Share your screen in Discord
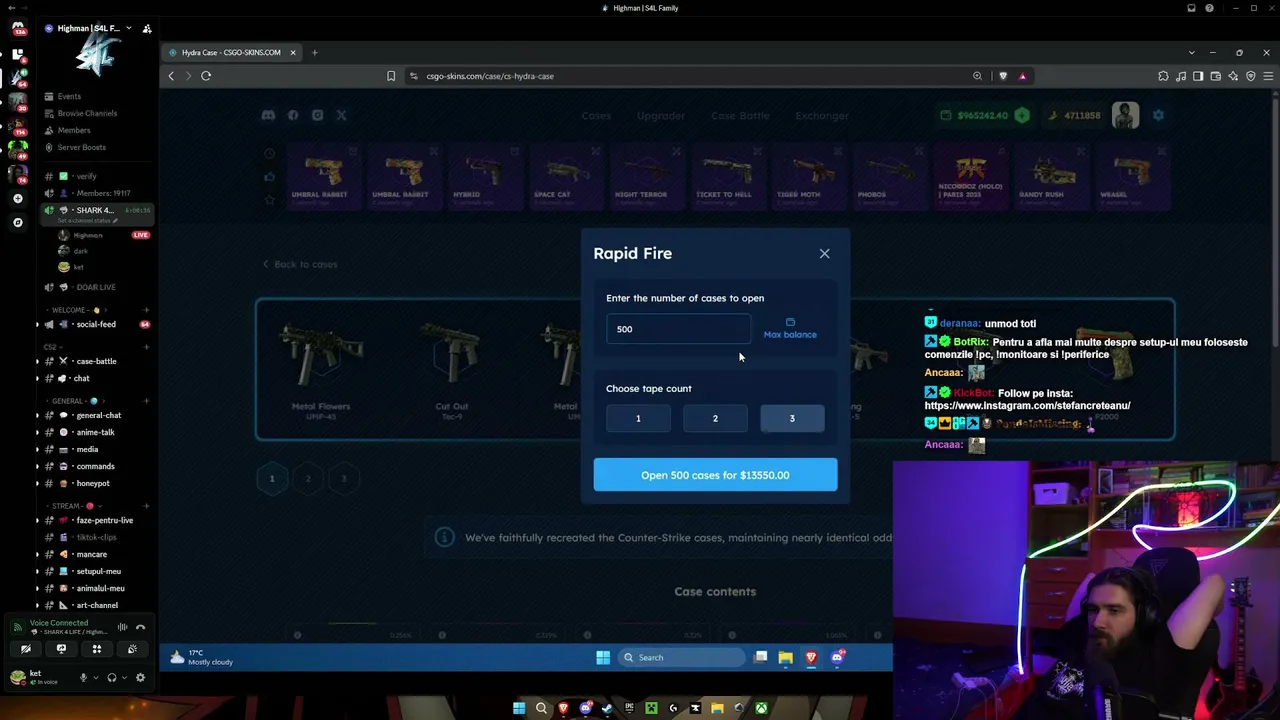Viewport: 1280px width, 720px height. [x=61, y=649]
